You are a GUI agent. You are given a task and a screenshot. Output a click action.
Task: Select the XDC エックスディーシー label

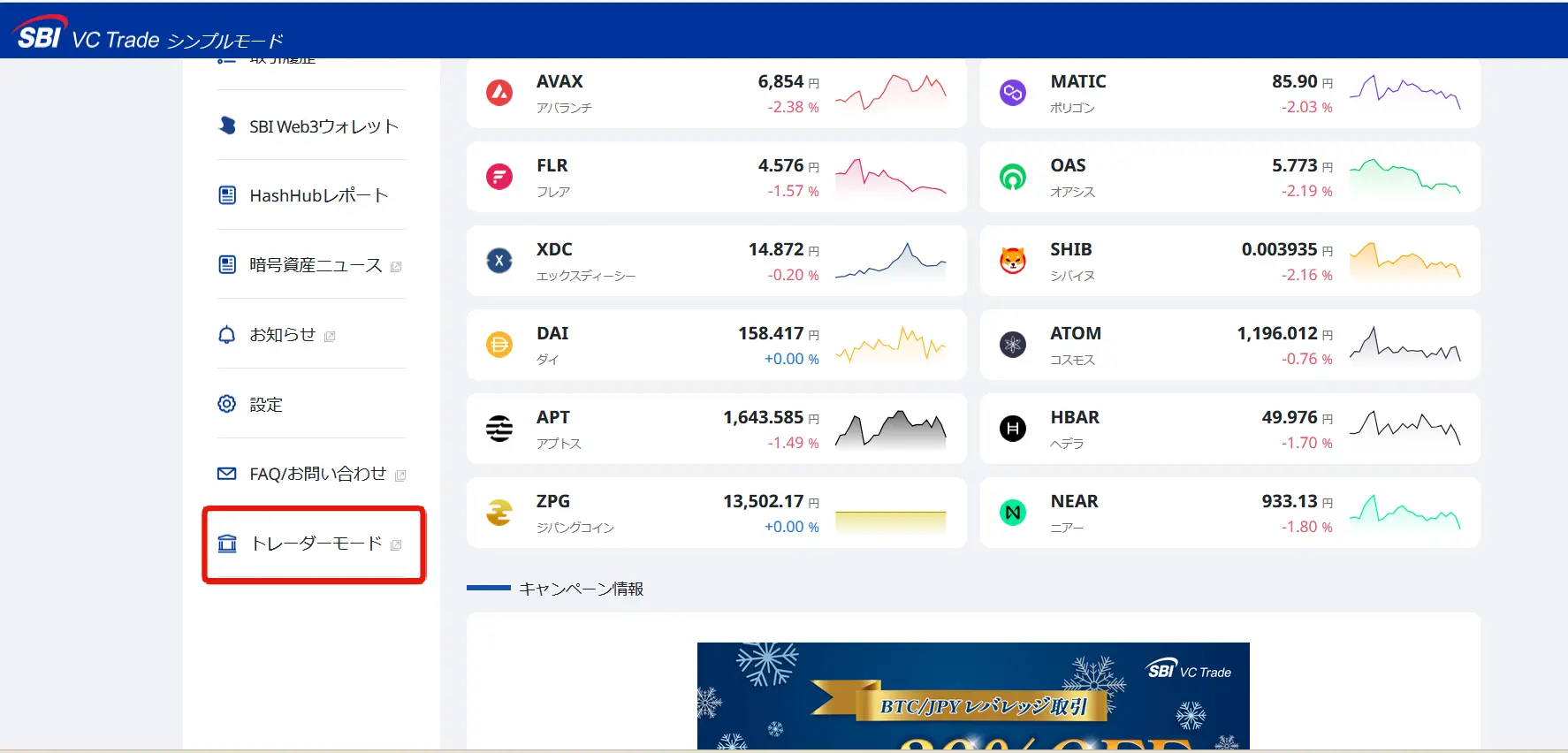pos(586,276)
